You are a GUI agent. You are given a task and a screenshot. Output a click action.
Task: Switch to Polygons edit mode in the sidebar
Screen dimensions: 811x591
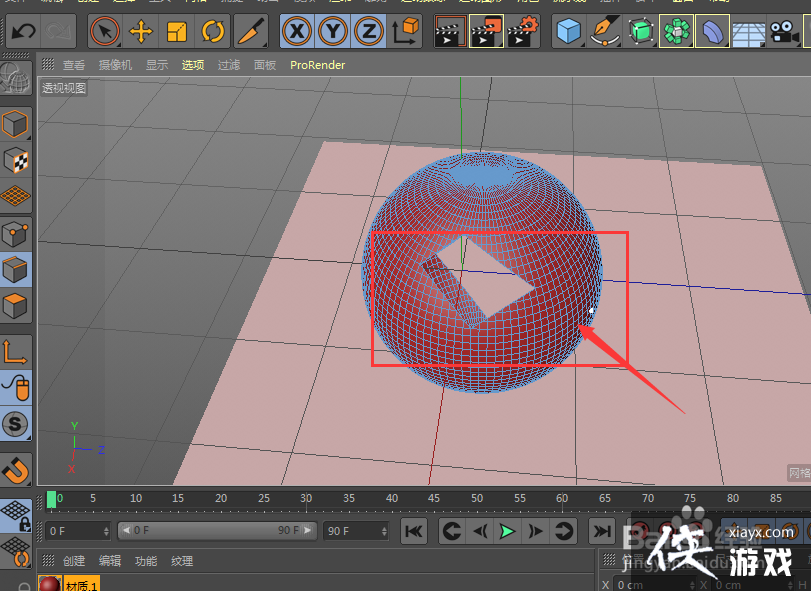click(16, 306)
